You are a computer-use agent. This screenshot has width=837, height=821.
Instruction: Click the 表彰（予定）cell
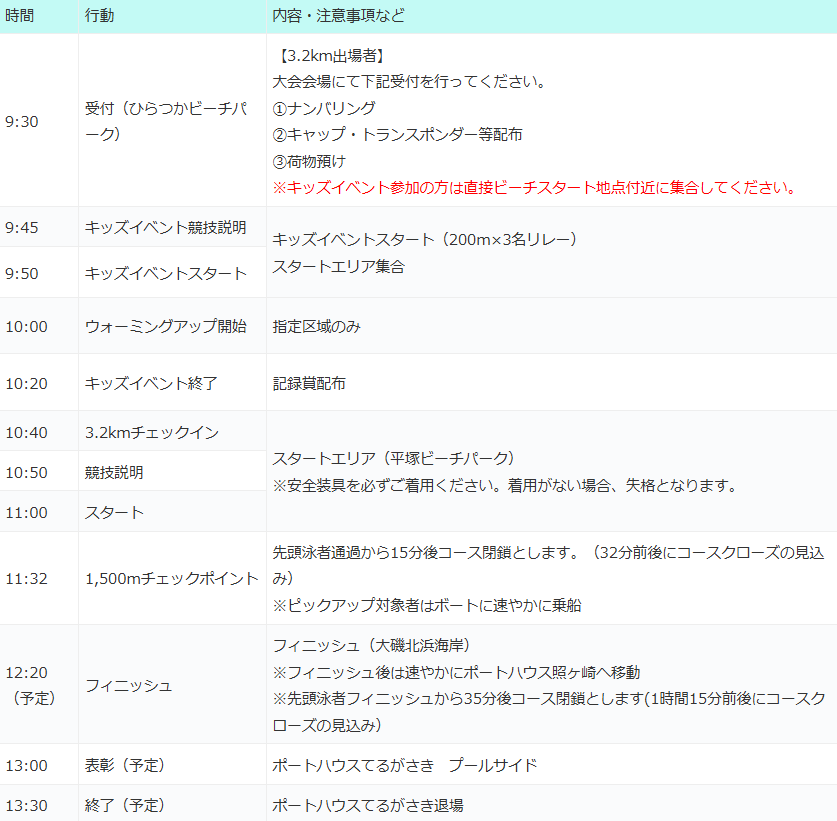tap(125, 765)
